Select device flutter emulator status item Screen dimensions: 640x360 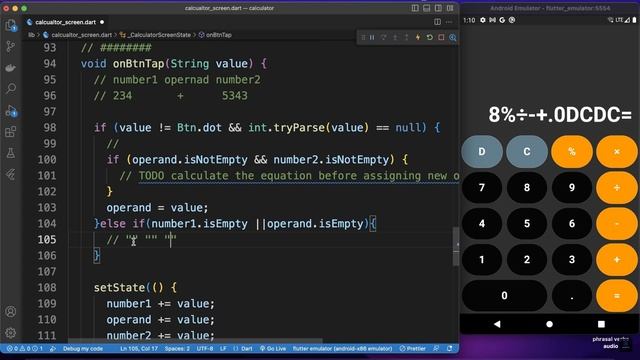342,349
